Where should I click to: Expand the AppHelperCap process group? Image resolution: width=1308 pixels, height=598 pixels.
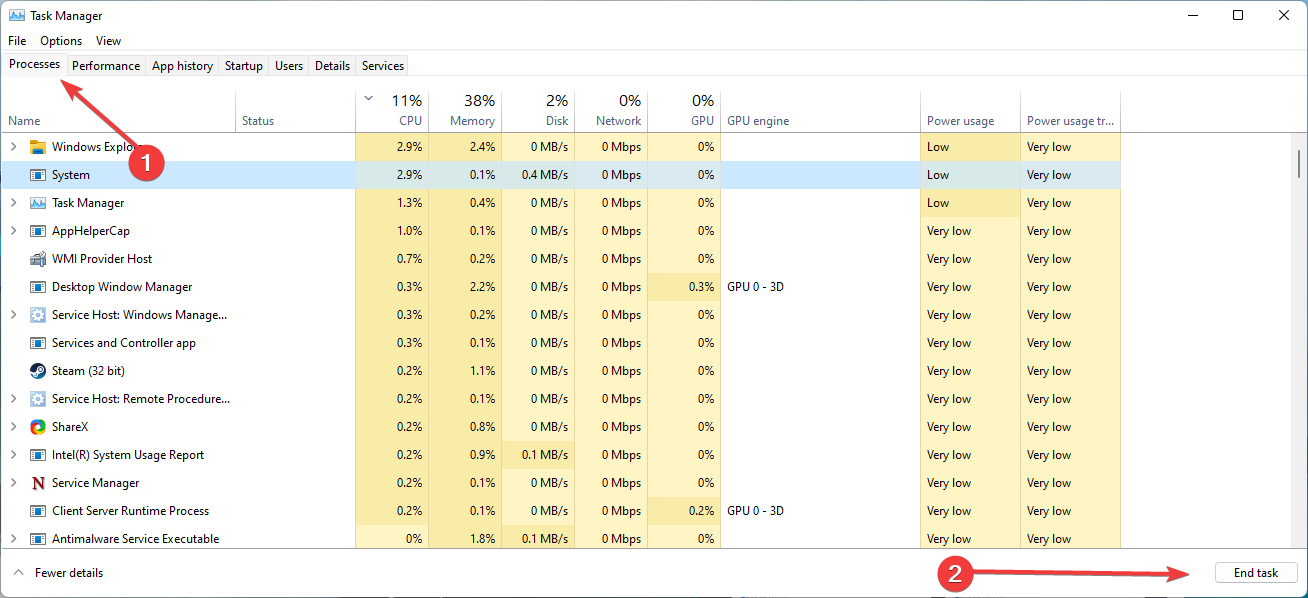click(x=13, y=231)
